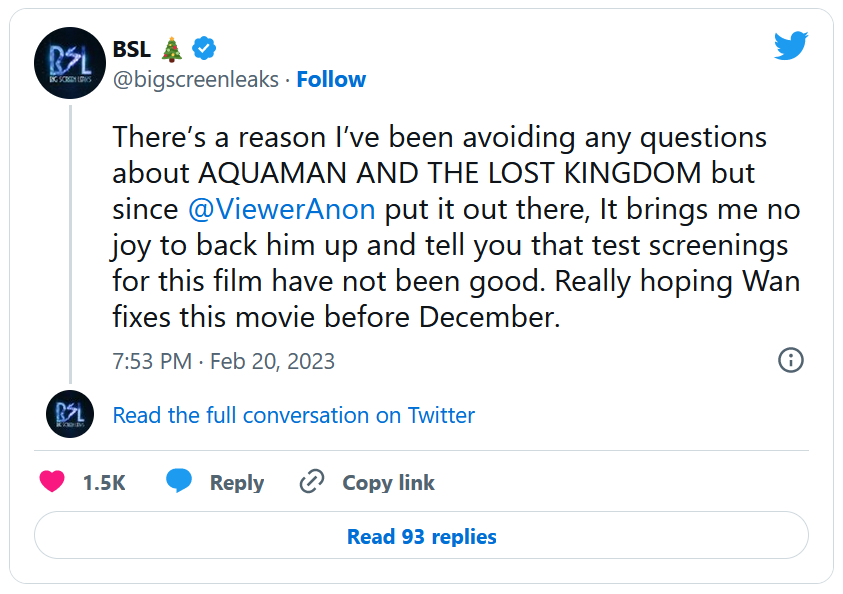
Task: Click the Copy link text
Action: [388, 483]
